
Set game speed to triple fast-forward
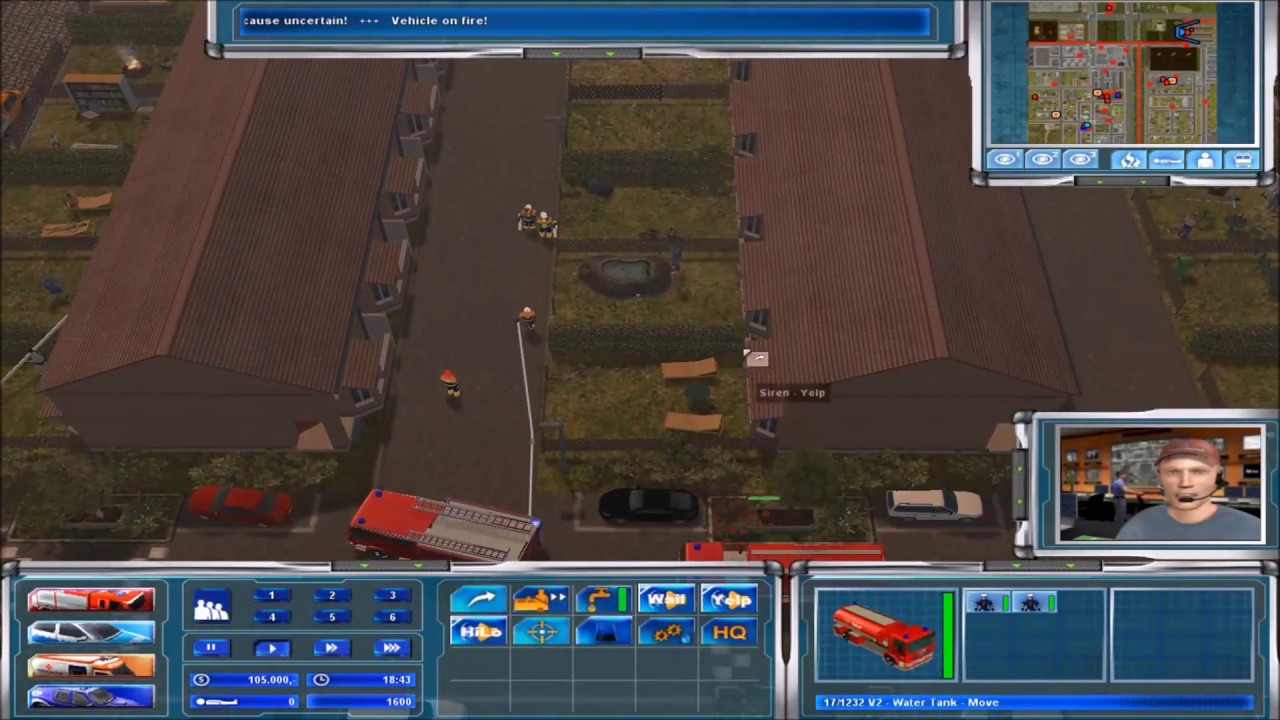(x=392, y=648)
